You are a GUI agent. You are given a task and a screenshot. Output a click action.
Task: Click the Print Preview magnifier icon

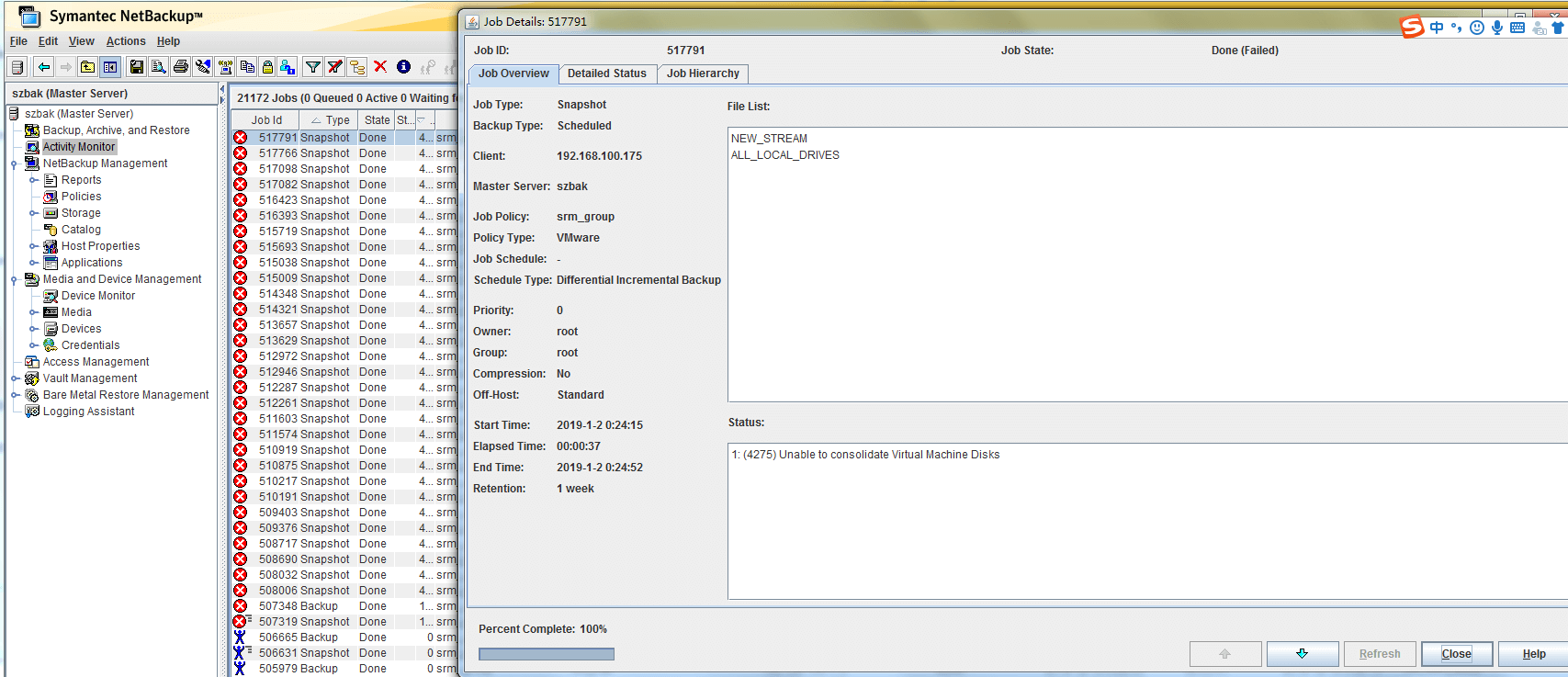(x=159, y=67)
